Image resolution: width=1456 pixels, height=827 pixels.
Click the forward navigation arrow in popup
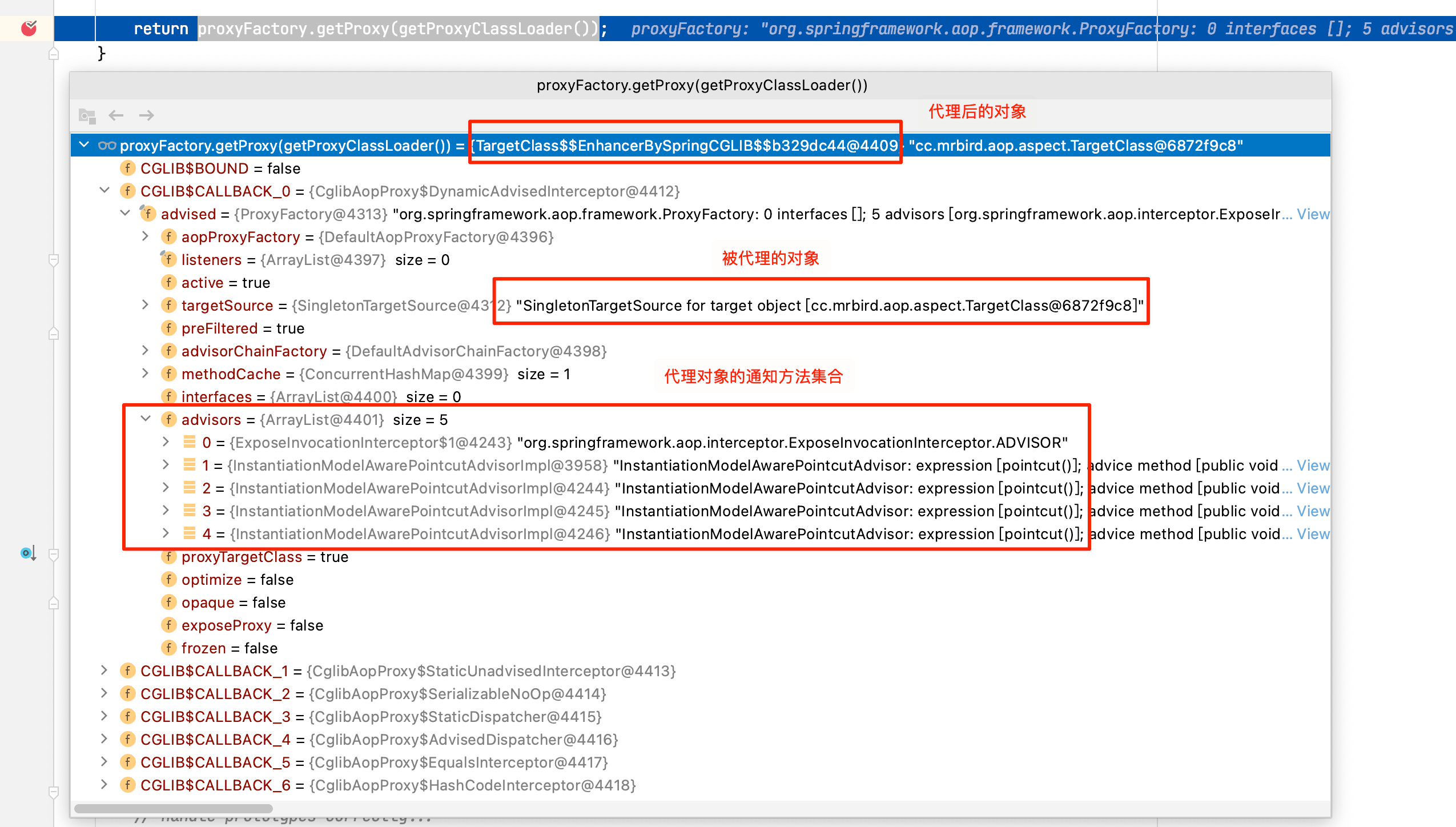coord(147,115)
